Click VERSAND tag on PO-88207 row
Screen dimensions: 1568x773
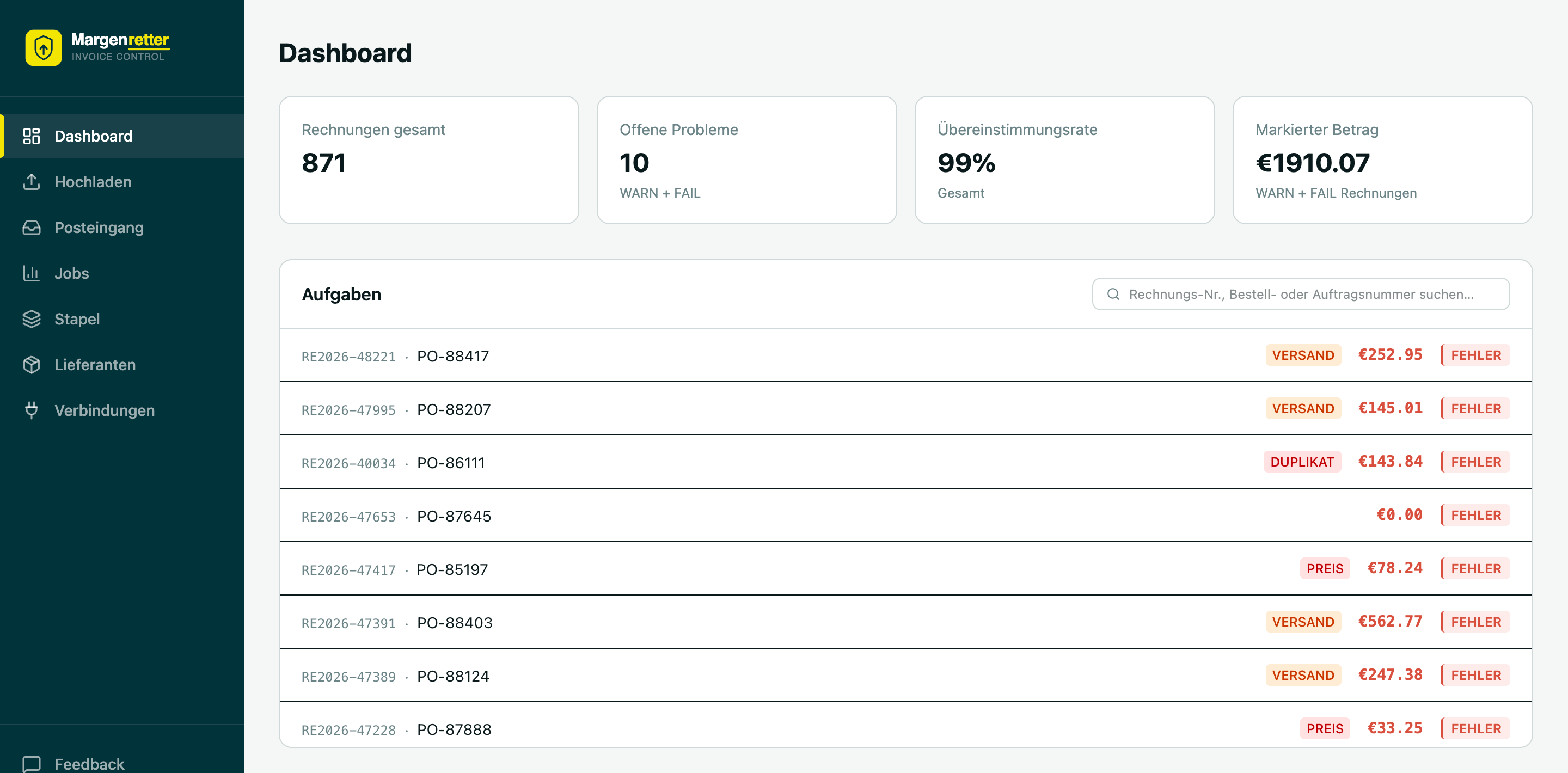pyautogui.click(x=1303, y=408)
